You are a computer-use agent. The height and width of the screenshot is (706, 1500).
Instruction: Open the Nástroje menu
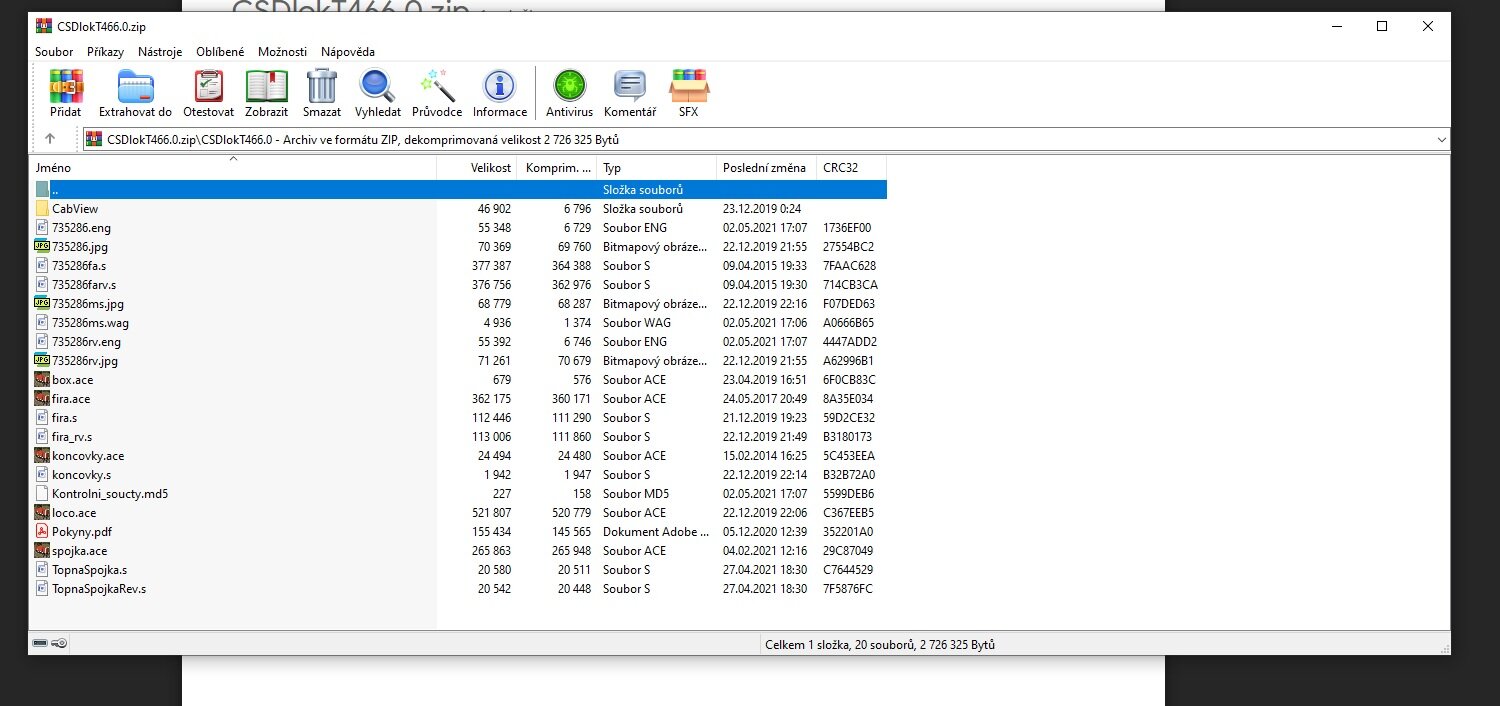[160, 51]
